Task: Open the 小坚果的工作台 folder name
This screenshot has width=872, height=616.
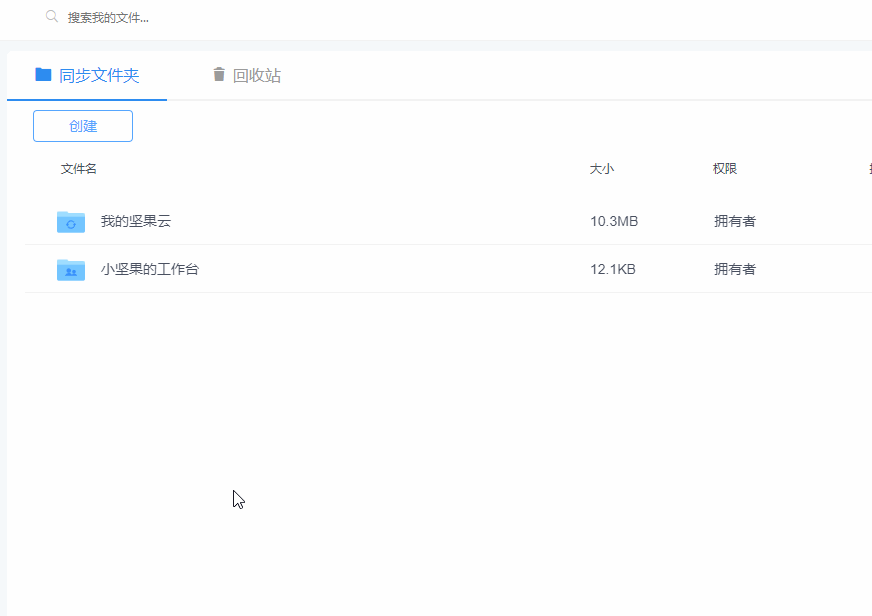Action: [150, 269]
